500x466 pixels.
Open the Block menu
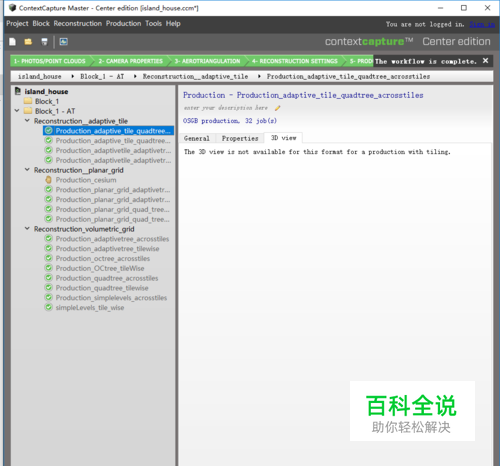tap(41, 24)
